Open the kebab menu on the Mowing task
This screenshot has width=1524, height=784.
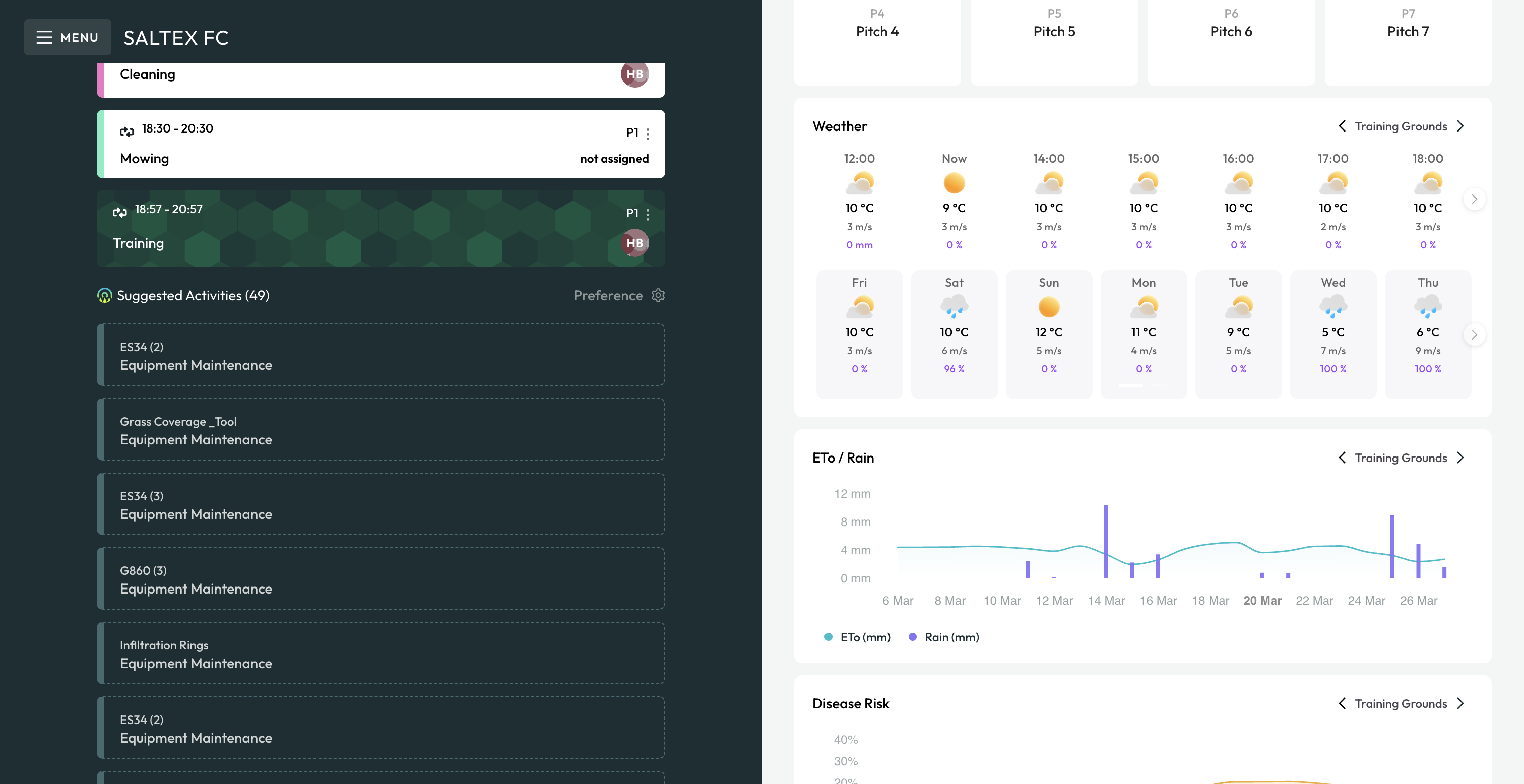[x=648, y=134]
